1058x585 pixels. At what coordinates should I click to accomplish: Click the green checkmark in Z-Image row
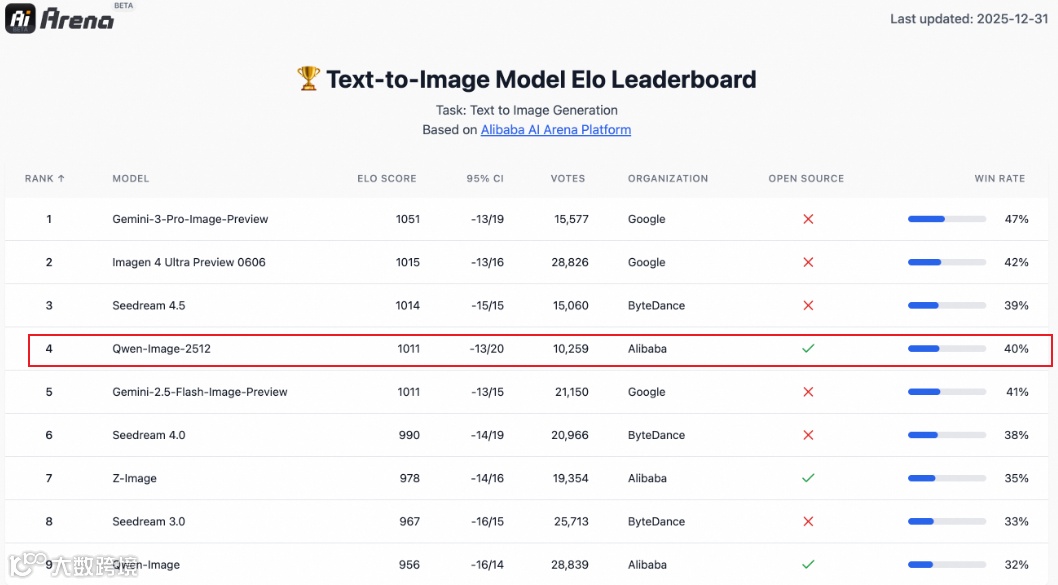pyautogui.click(x=808, y=478)
